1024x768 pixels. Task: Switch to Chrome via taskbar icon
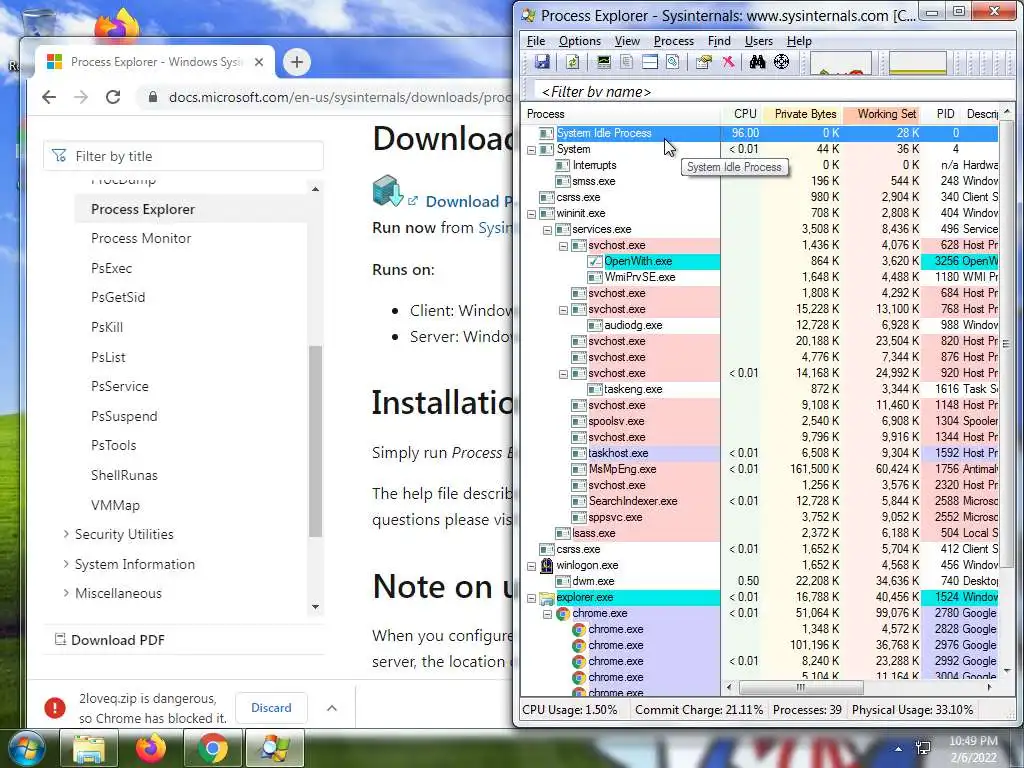point(213,748)
